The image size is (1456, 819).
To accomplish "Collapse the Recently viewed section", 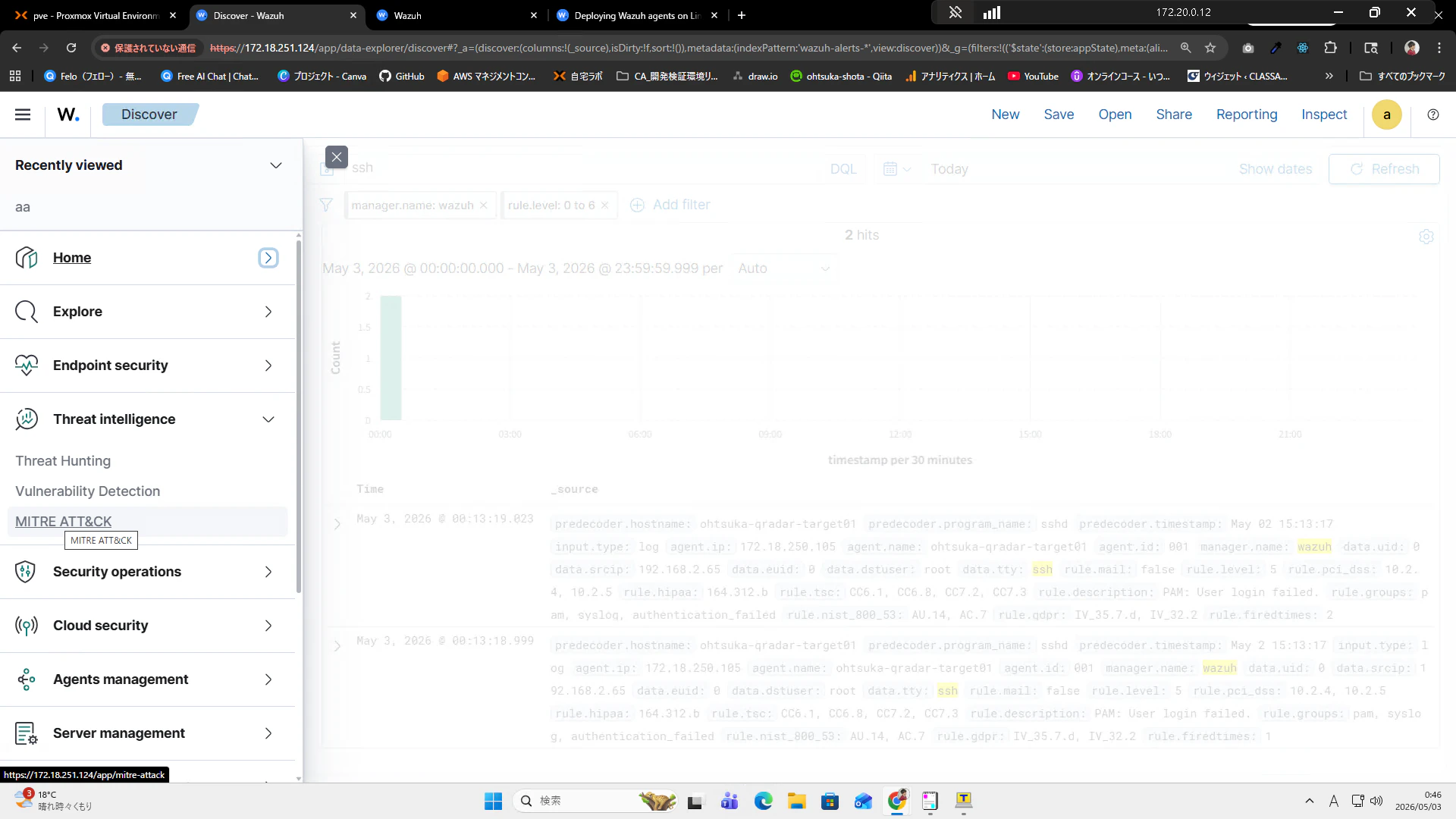I will tap(276, 165).
